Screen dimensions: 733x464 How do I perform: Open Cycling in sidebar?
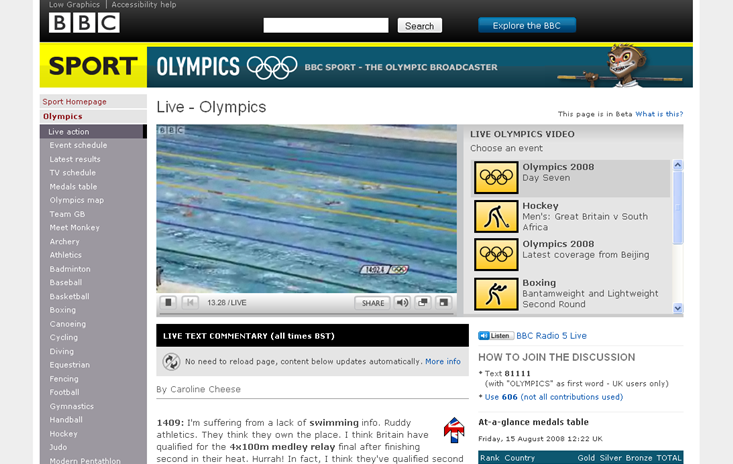click(64, 337)
